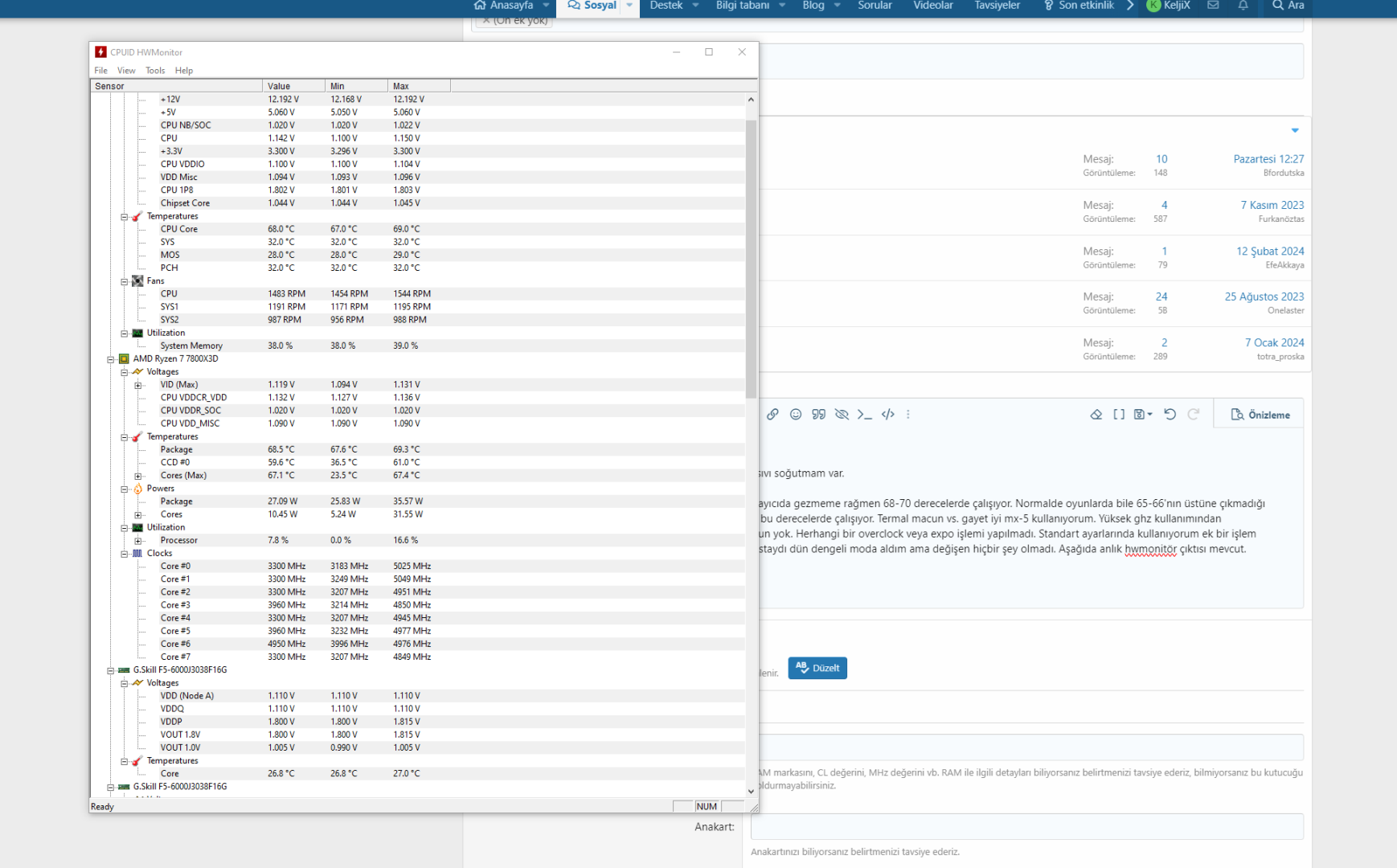Click the RAM icon of G.Skill above VDD (Node A)
1397x868 pixels.
click(x=124, y=670)
